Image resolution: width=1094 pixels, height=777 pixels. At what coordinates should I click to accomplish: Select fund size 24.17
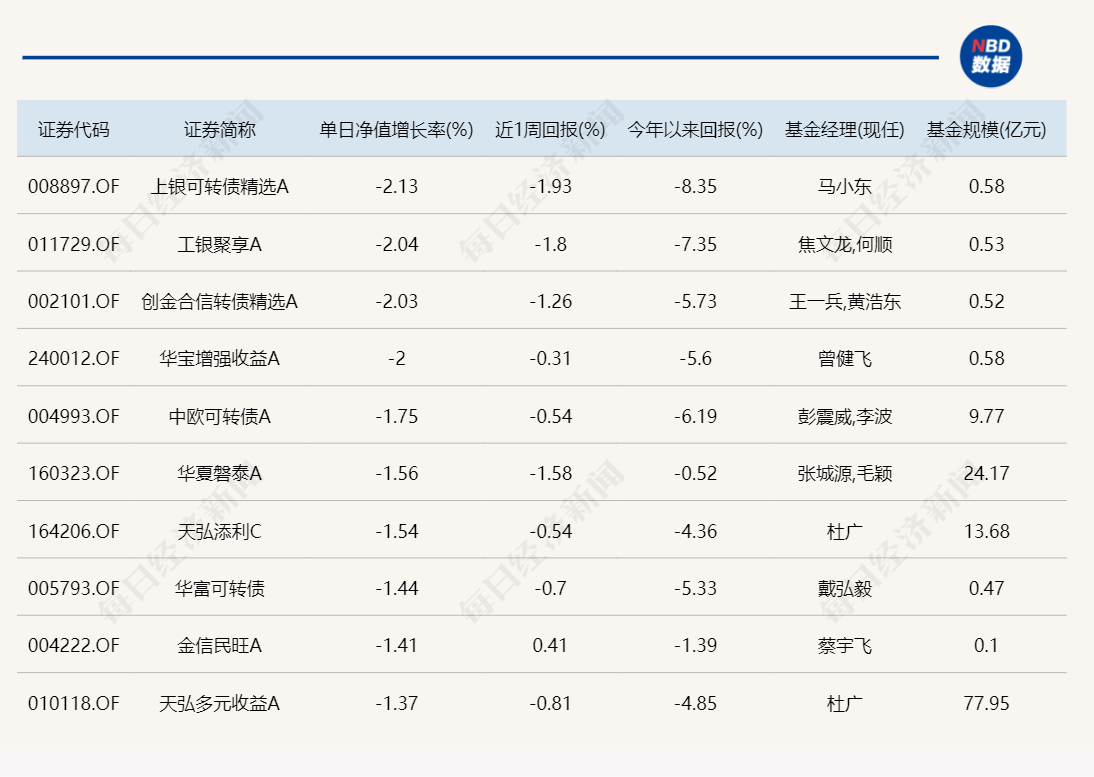click(987, 474)
